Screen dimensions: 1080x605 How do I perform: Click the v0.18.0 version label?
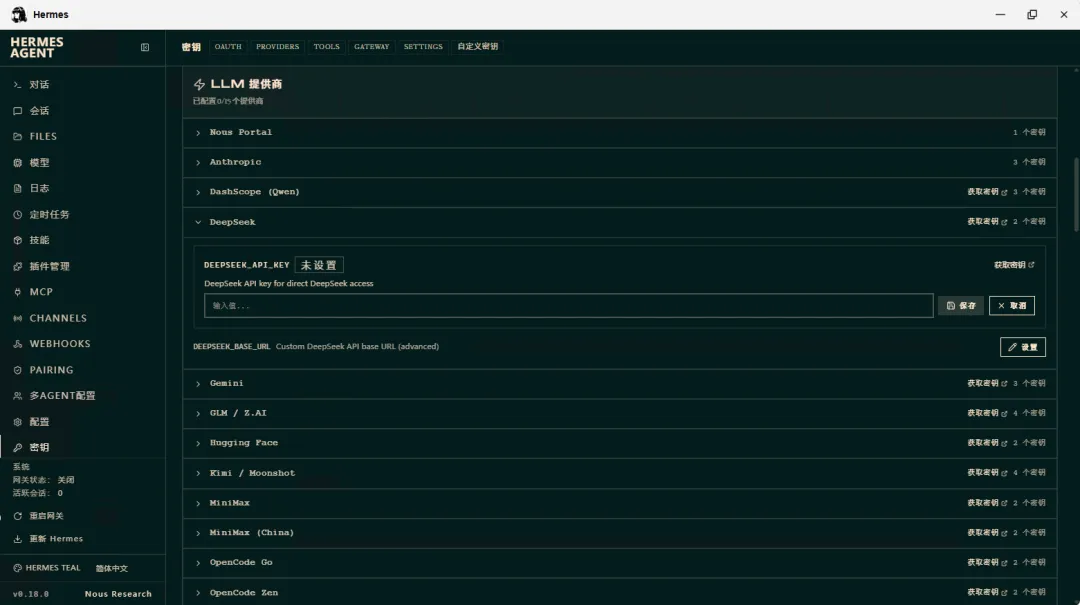[x=31, y=594]
